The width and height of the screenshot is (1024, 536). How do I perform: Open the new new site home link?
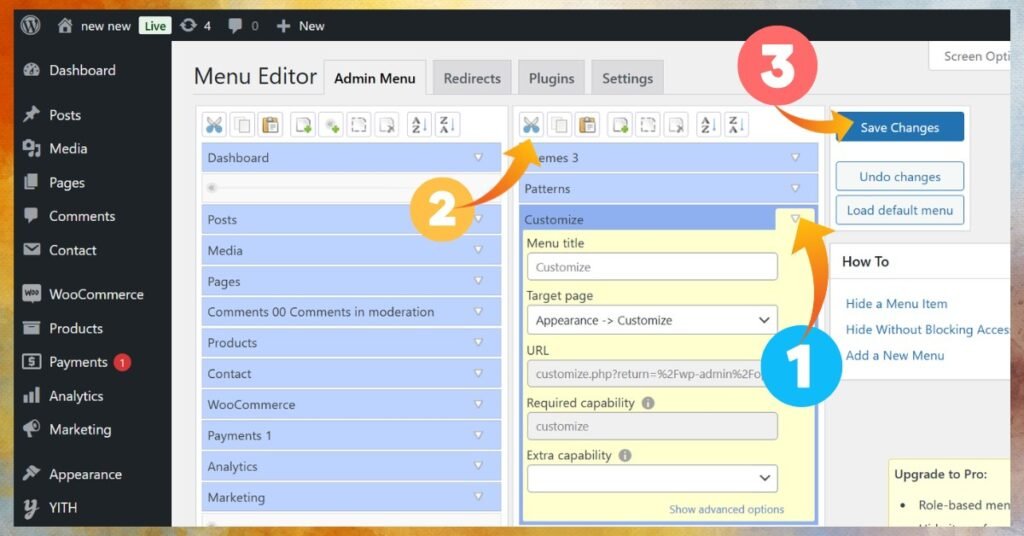coord(94,25)
